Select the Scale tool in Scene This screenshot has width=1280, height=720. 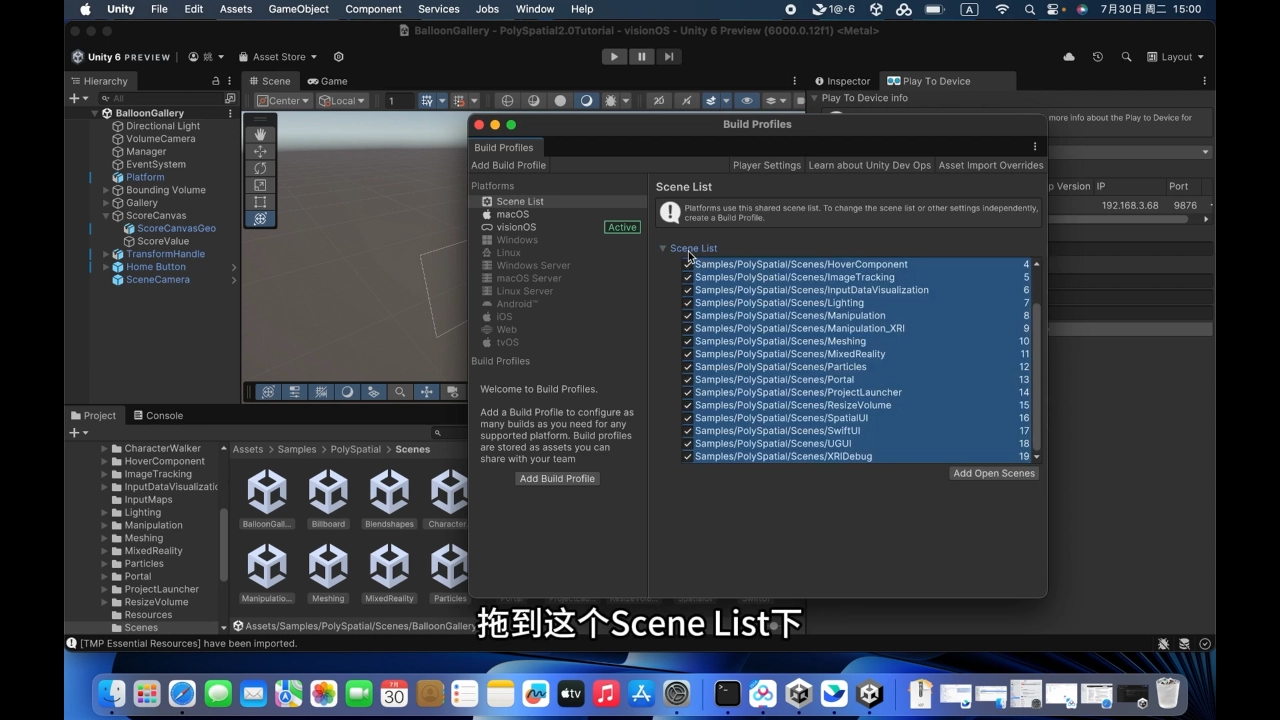[260, 185]
